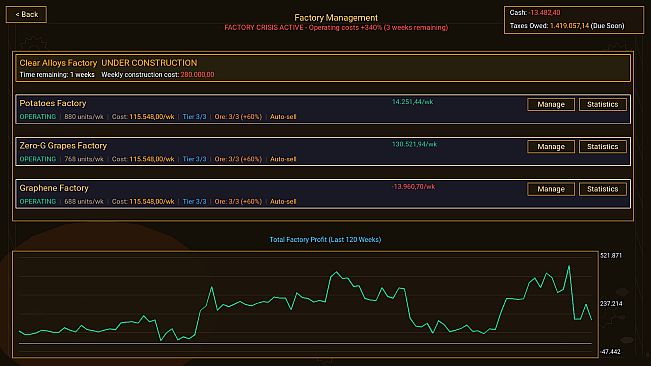The width and height of the screenshot is (651, 366).
Task: View Statistics for Potatoes Factory
Action: coord(602,105)
